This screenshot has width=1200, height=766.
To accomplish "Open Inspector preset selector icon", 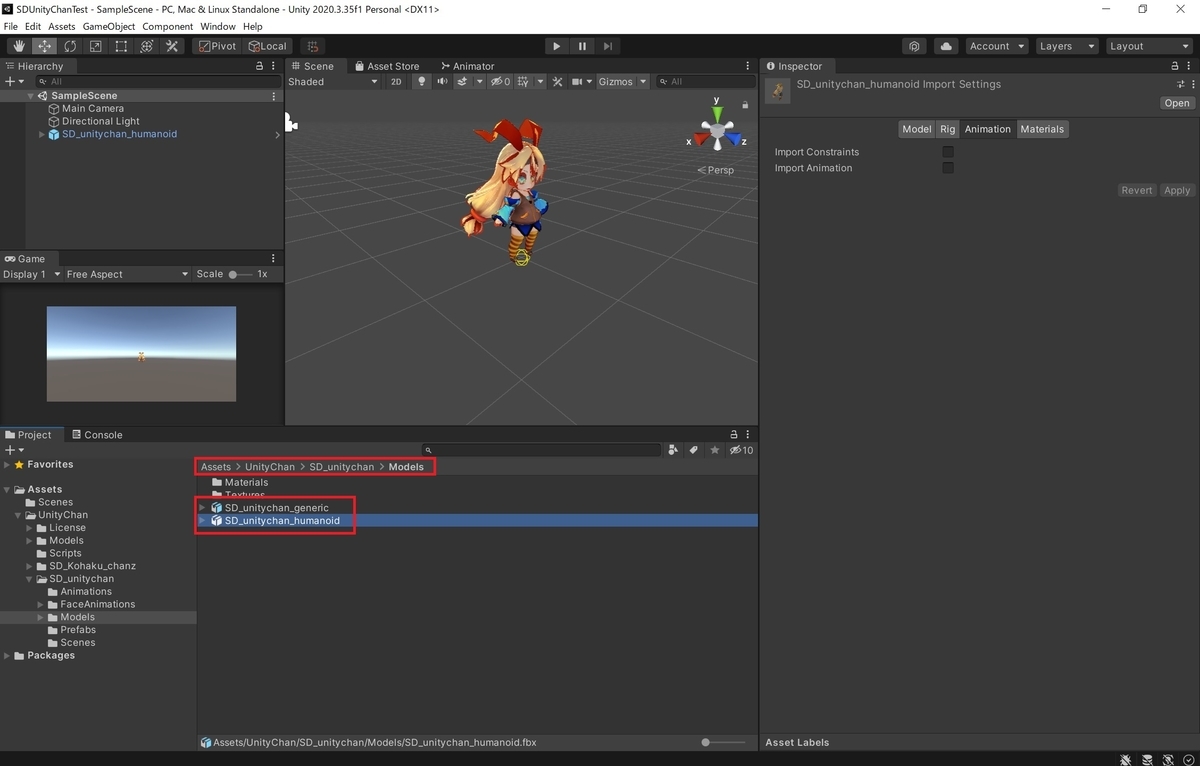I will [x=1180, y=85].
